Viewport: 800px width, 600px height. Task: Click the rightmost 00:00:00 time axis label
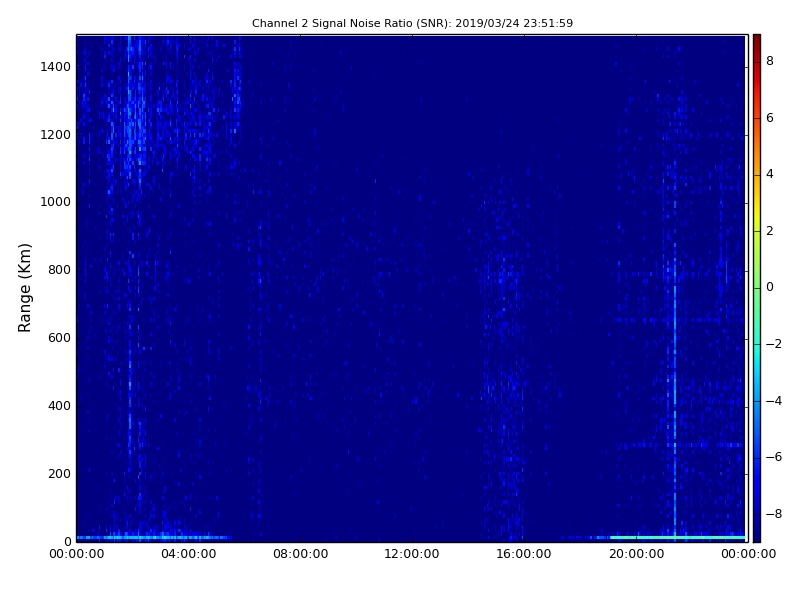[748, 554]
